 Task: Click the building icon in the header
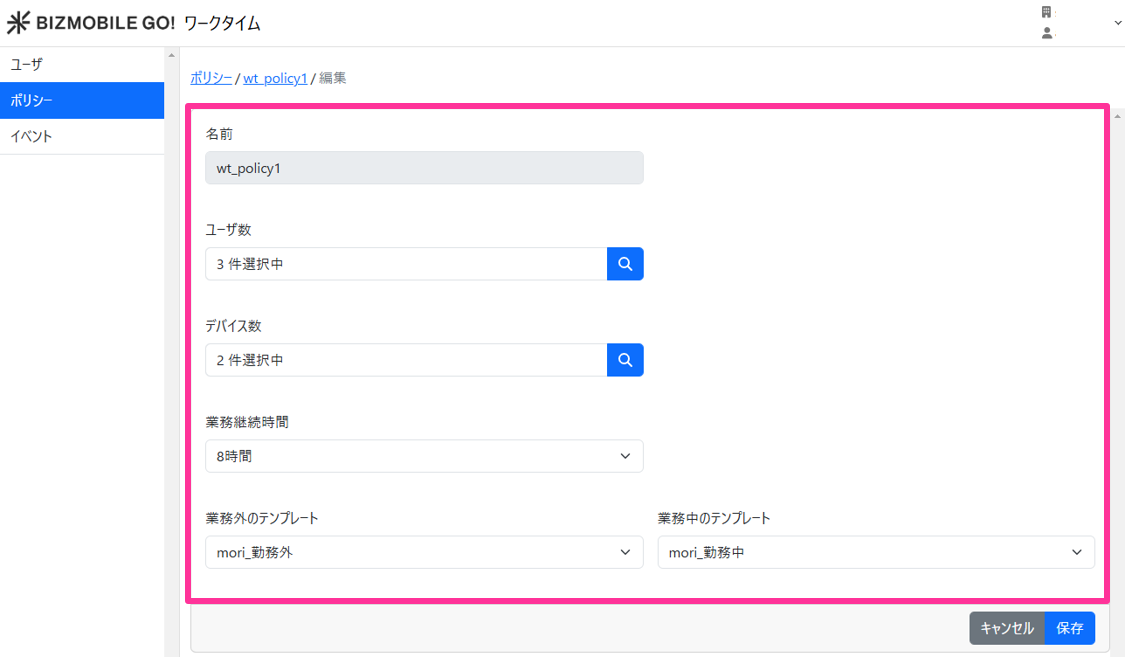[1046, 12]
